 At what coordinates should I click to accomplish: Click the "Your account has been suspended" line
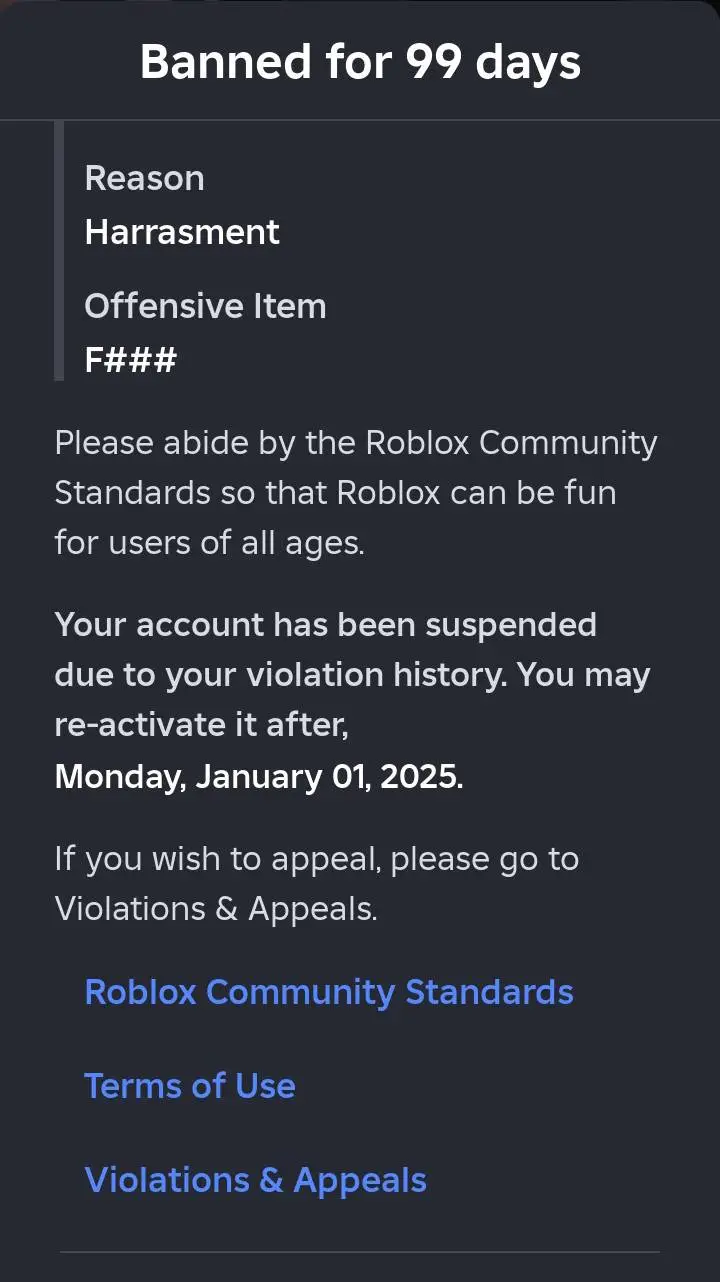(x=325, y=625)
